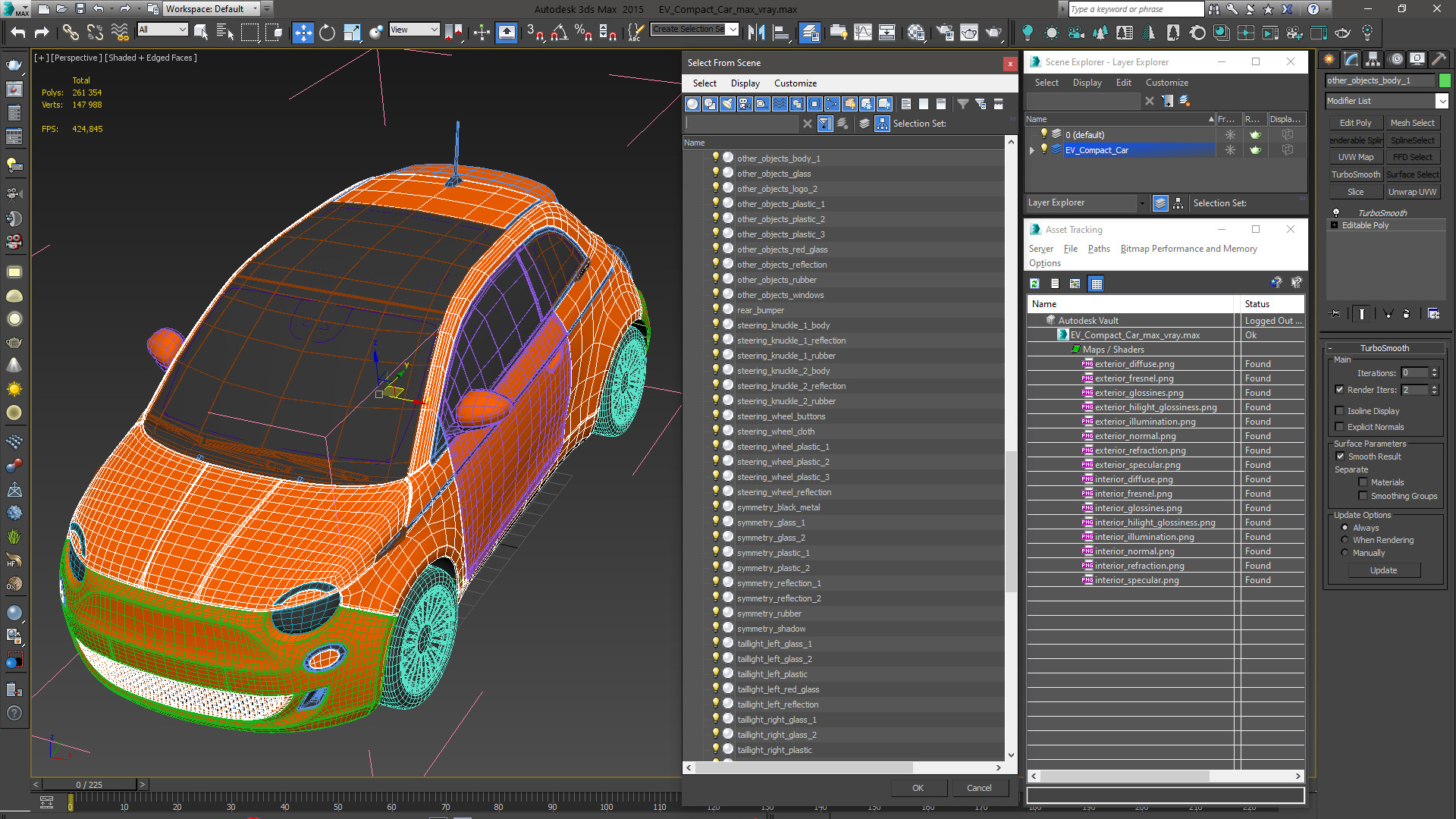Click Pin Stack icon under modifier stack

pyautogui.click(x=1336, y=313)
